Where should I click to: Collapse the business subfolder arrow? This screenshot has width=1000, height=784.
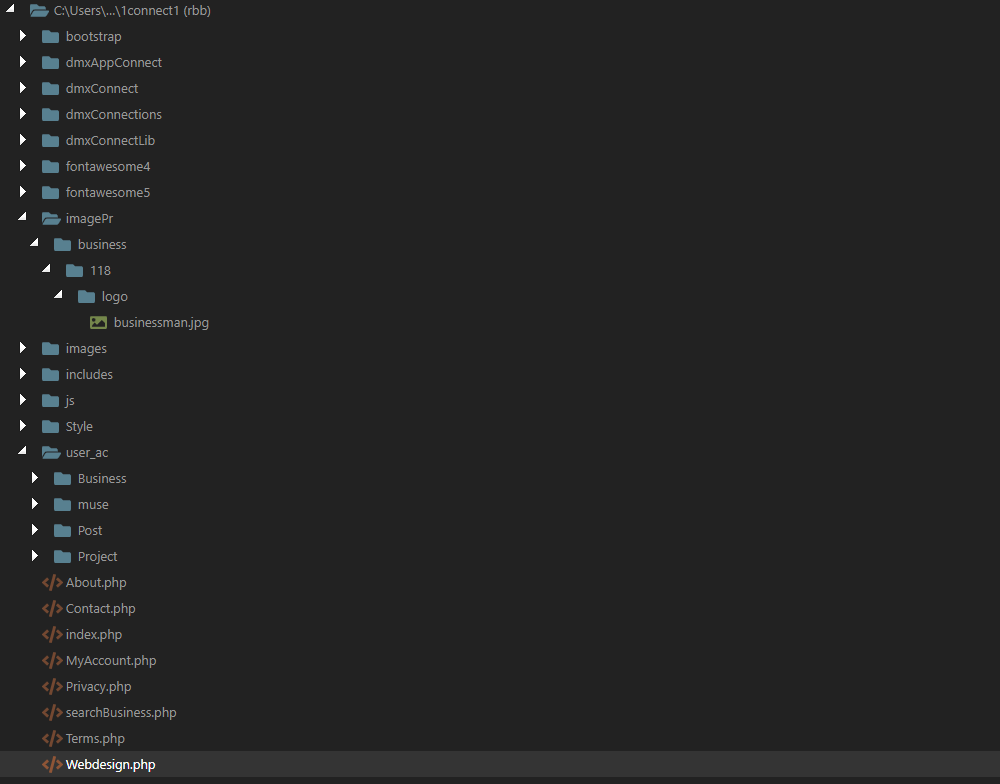click(34, 243)
